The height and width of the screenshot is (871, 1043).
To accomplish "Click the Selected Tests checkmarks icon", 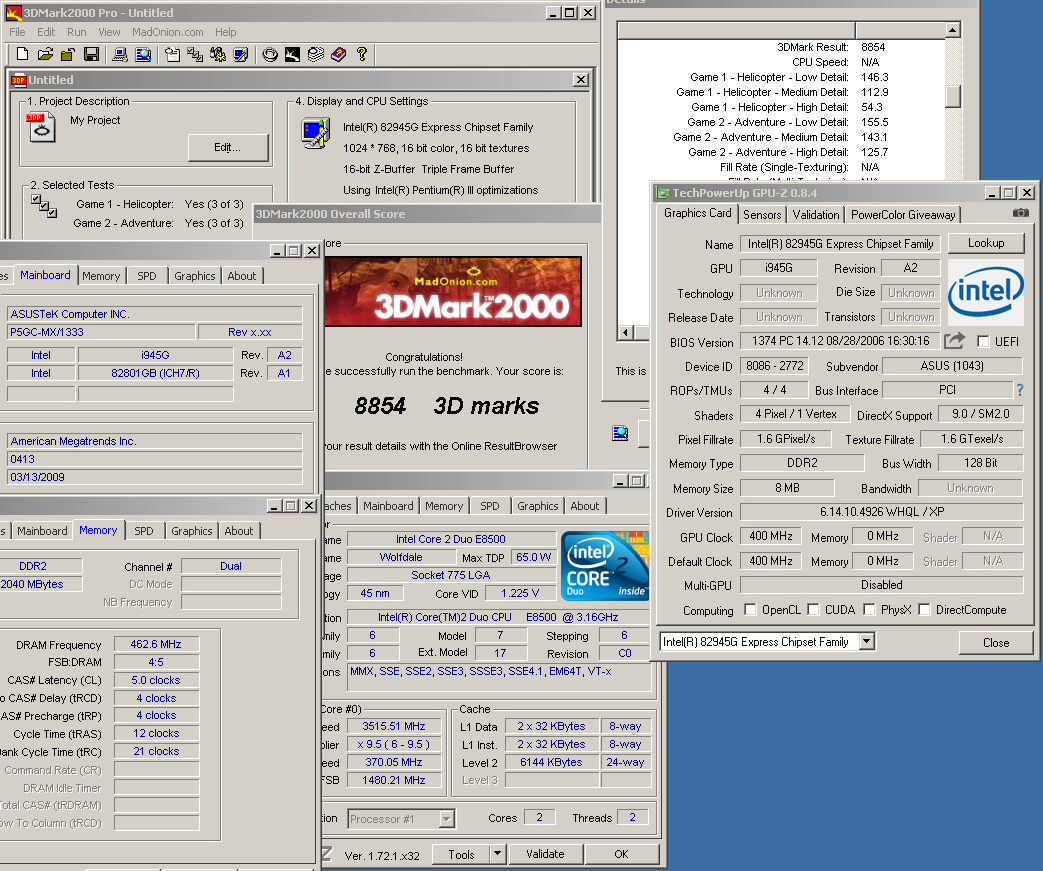I will point(44,205).
